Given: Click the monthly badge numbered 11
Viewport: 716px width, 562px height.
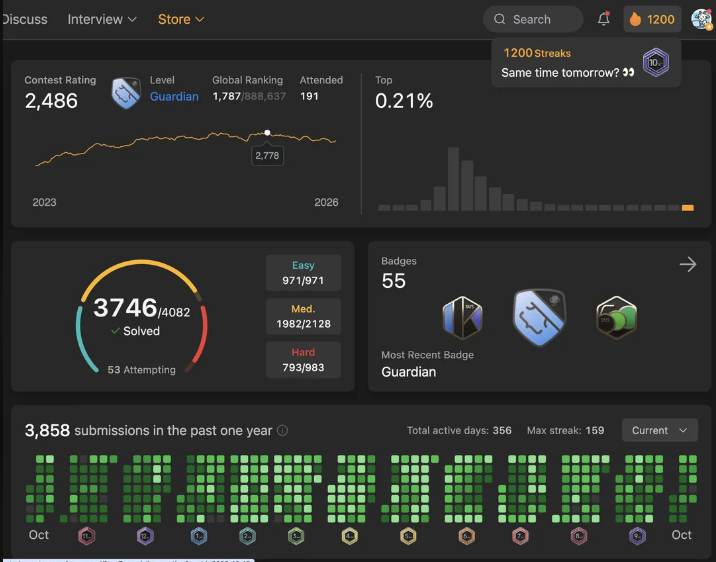Looking at the screenshot, I should coord(87,536).
